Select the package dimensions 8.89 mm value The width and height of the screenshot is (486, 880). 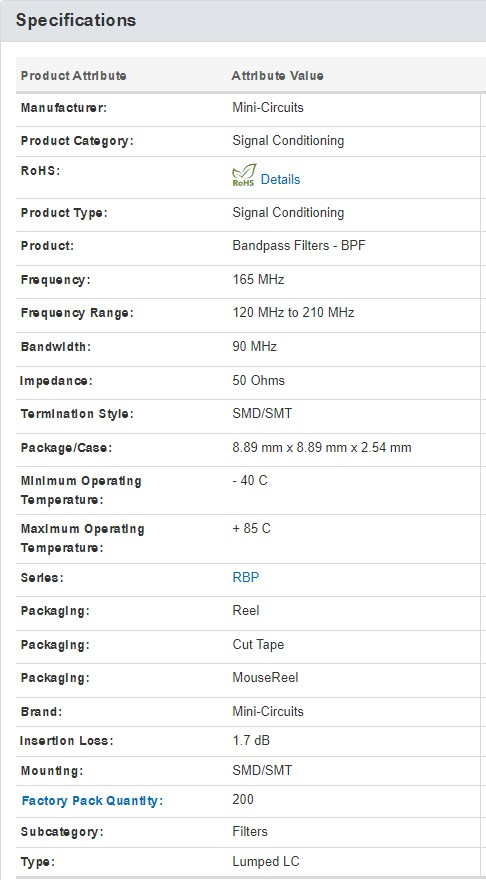(322, 448)
